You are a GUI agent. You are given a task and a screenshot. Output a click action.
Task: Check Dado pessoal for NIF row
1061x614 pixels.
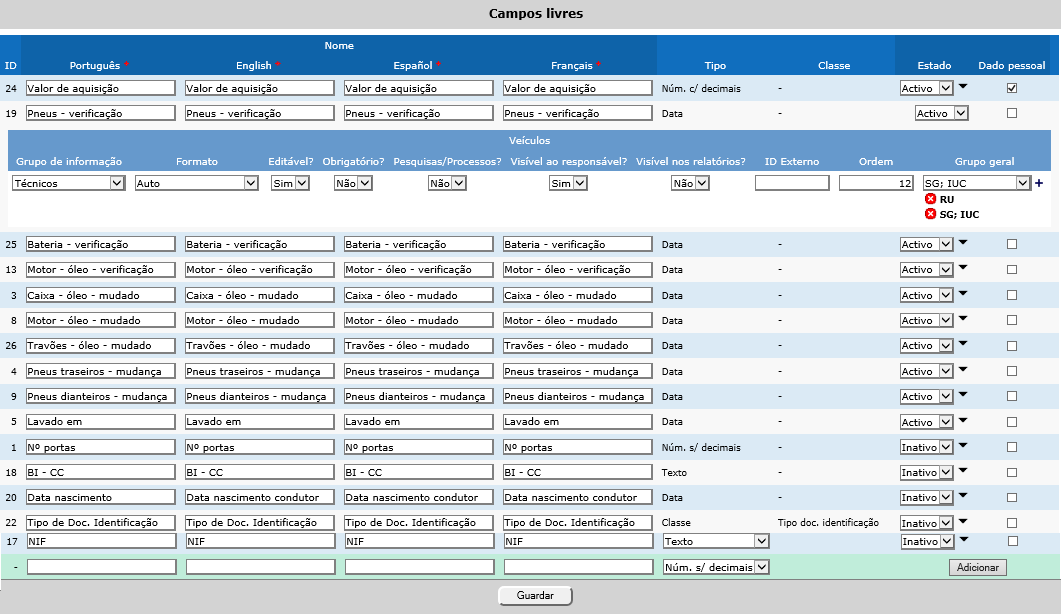click(1012, 541)
